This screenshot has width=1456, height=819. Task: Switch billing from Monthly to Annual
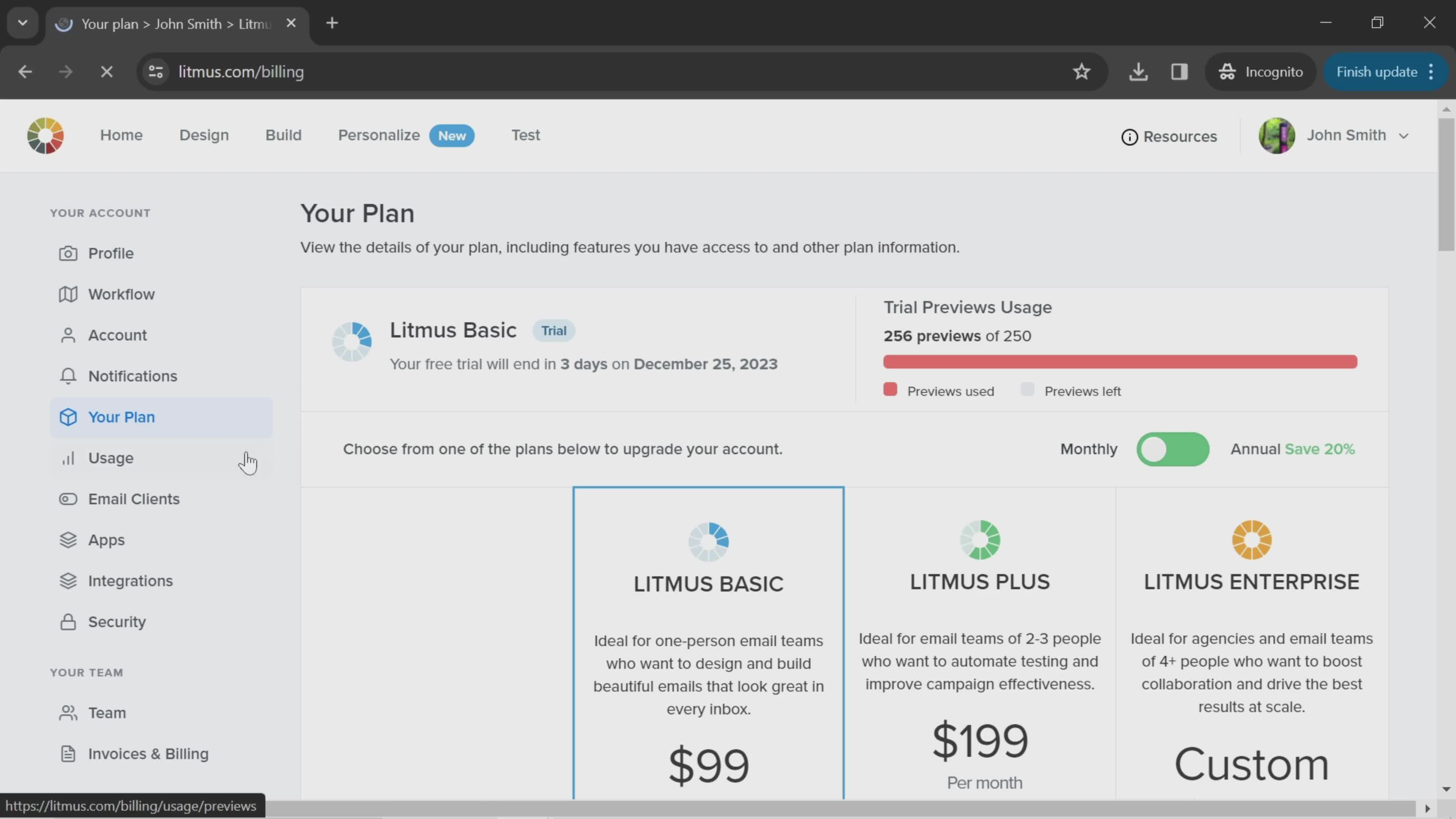[1173, 449]
